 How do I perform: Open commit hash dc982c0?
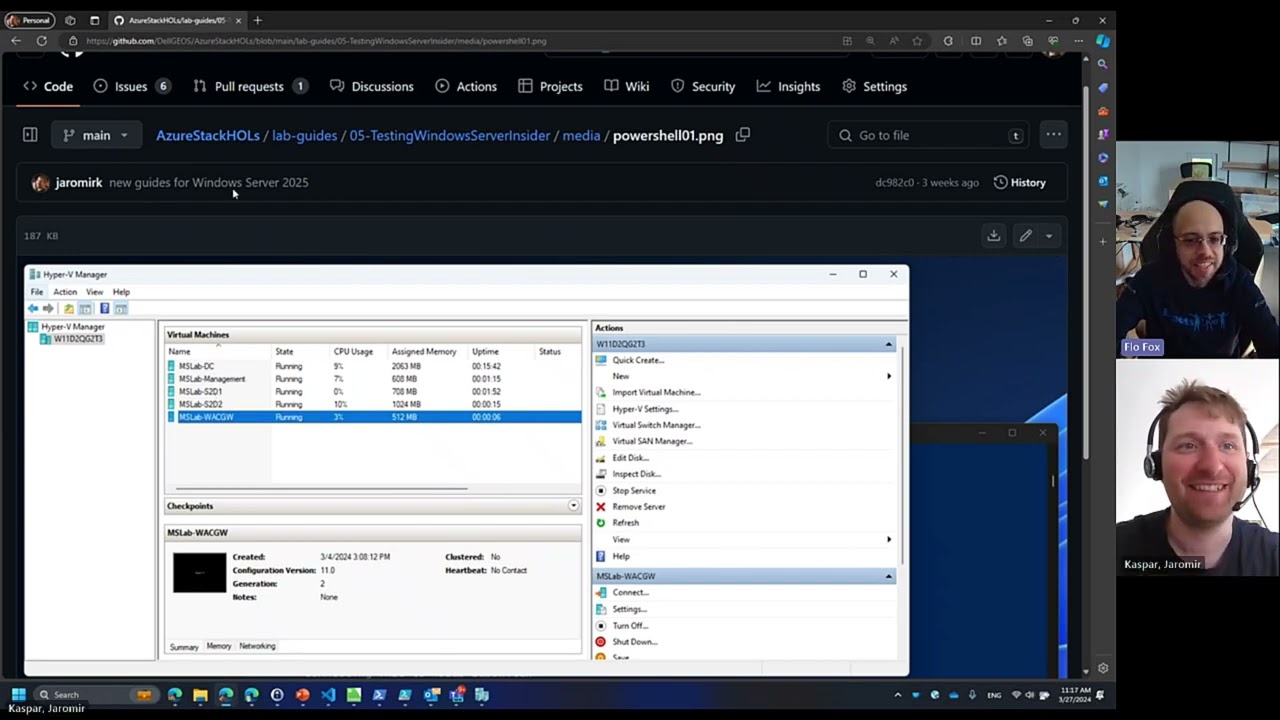coord(894,183)
